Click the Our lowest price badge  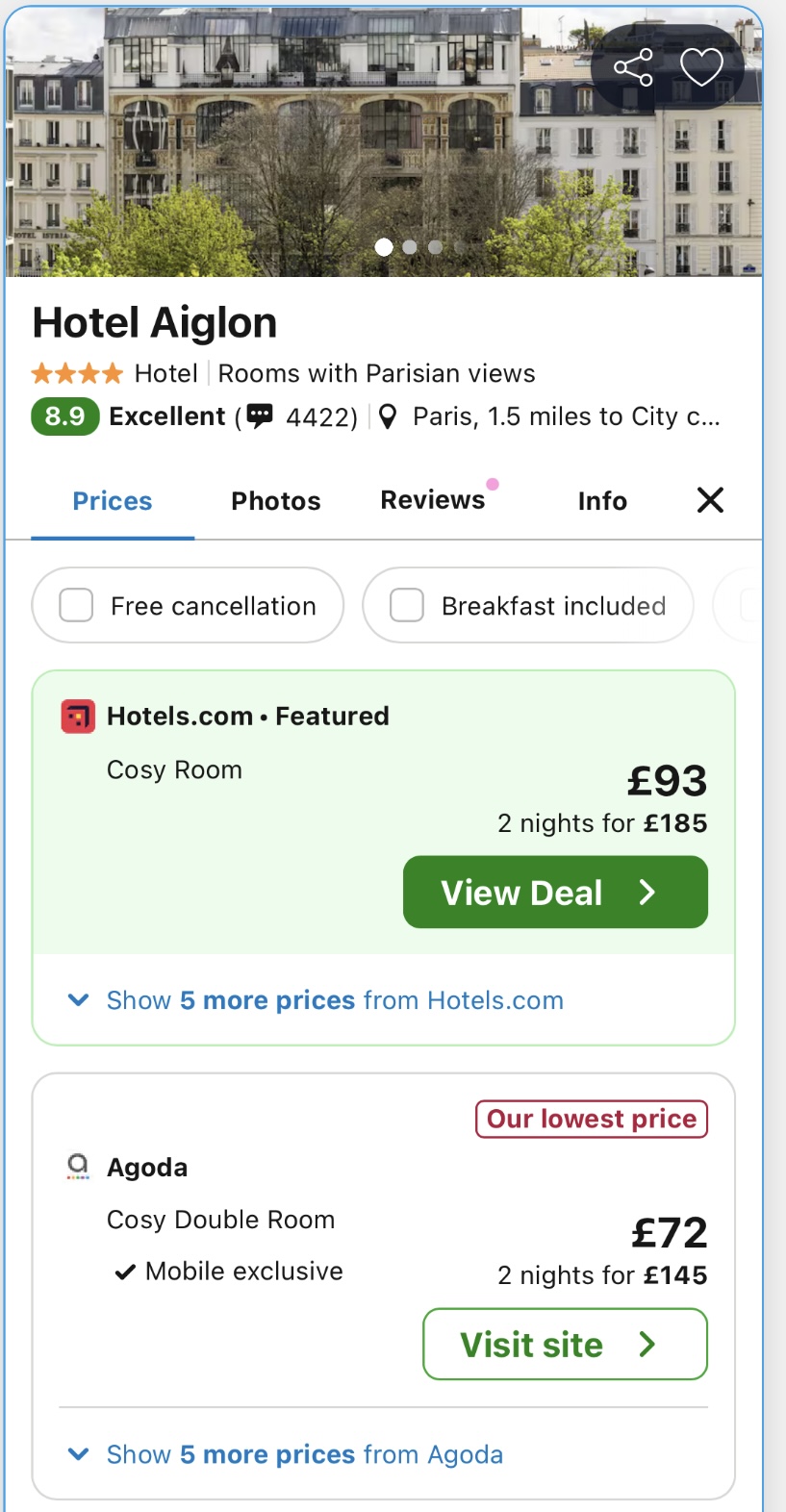coord(591,1119)
